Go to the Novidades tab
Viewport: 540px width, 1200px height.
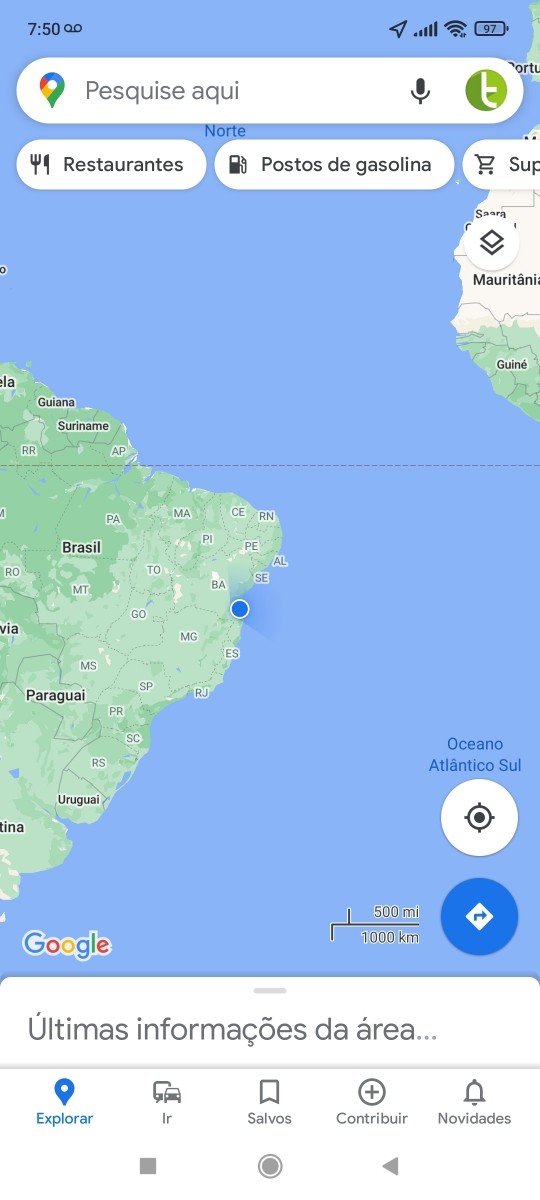click(475, 1101)
